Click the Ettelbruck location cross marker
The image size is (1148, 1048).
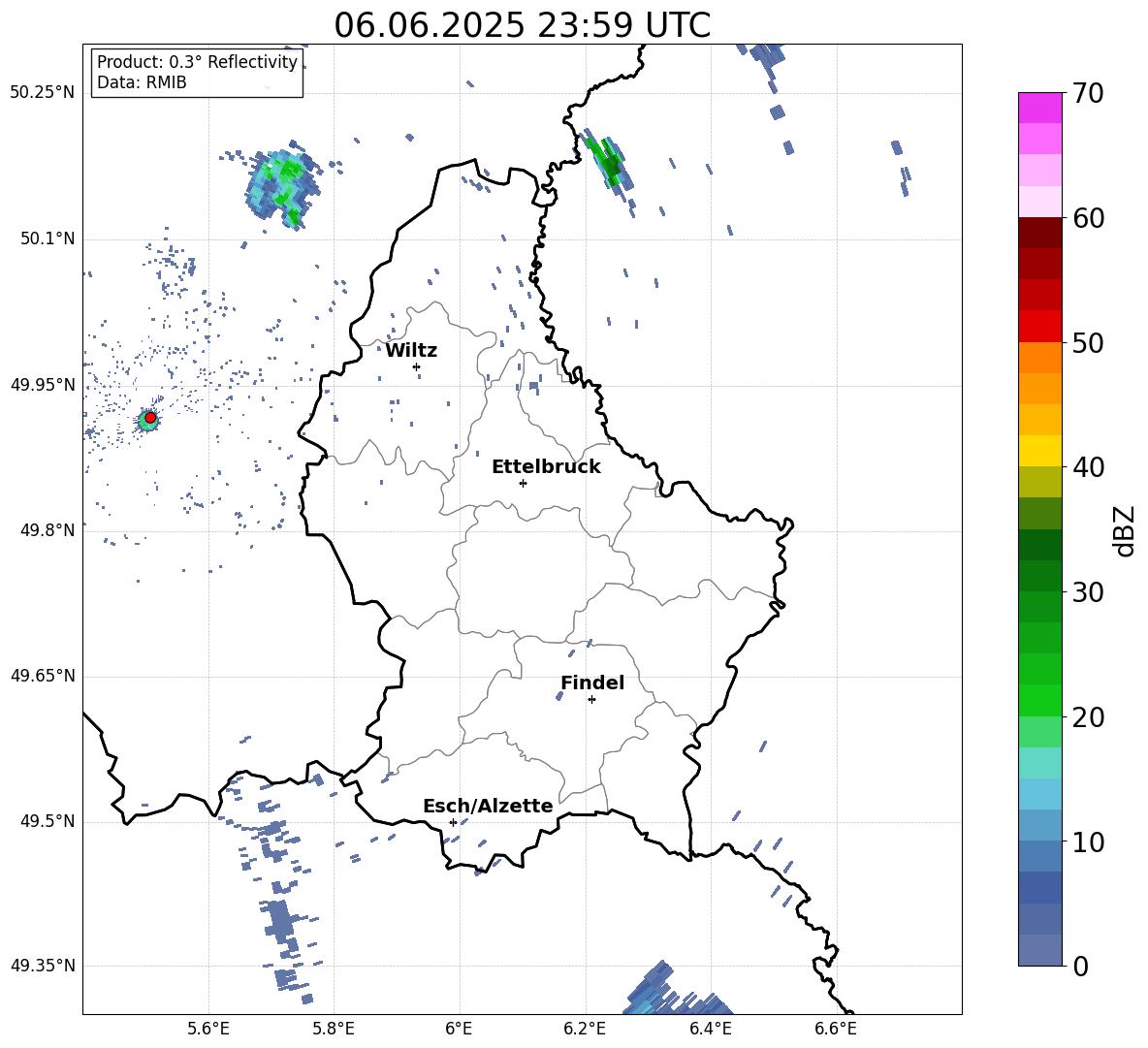click(x=523, y=483)
